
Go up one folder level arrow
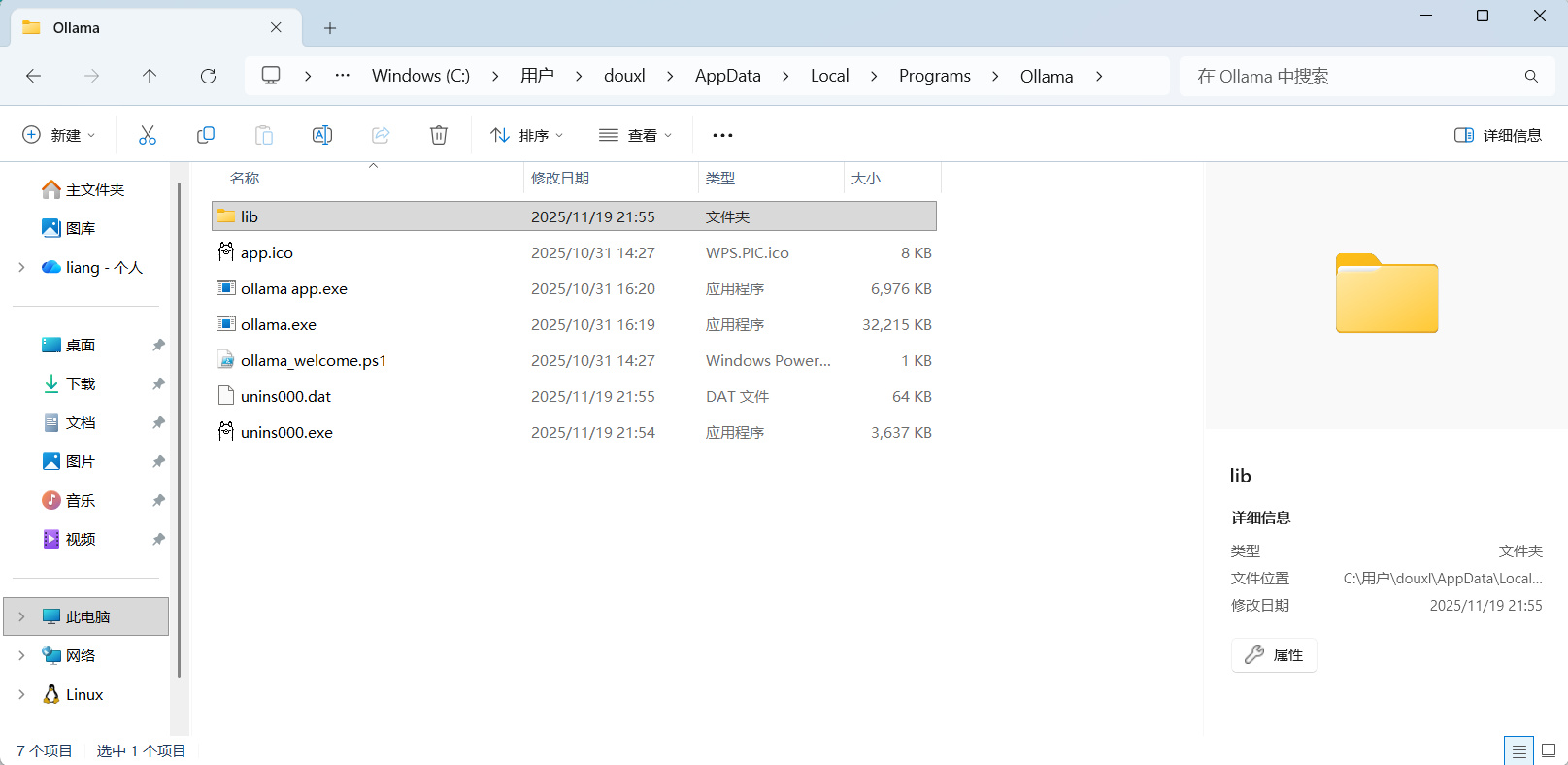point(150,76)
